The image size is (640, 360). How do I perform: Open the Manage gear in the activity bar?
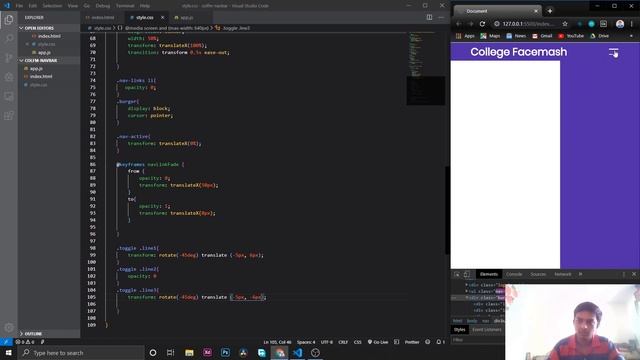[x=9, y=327]
